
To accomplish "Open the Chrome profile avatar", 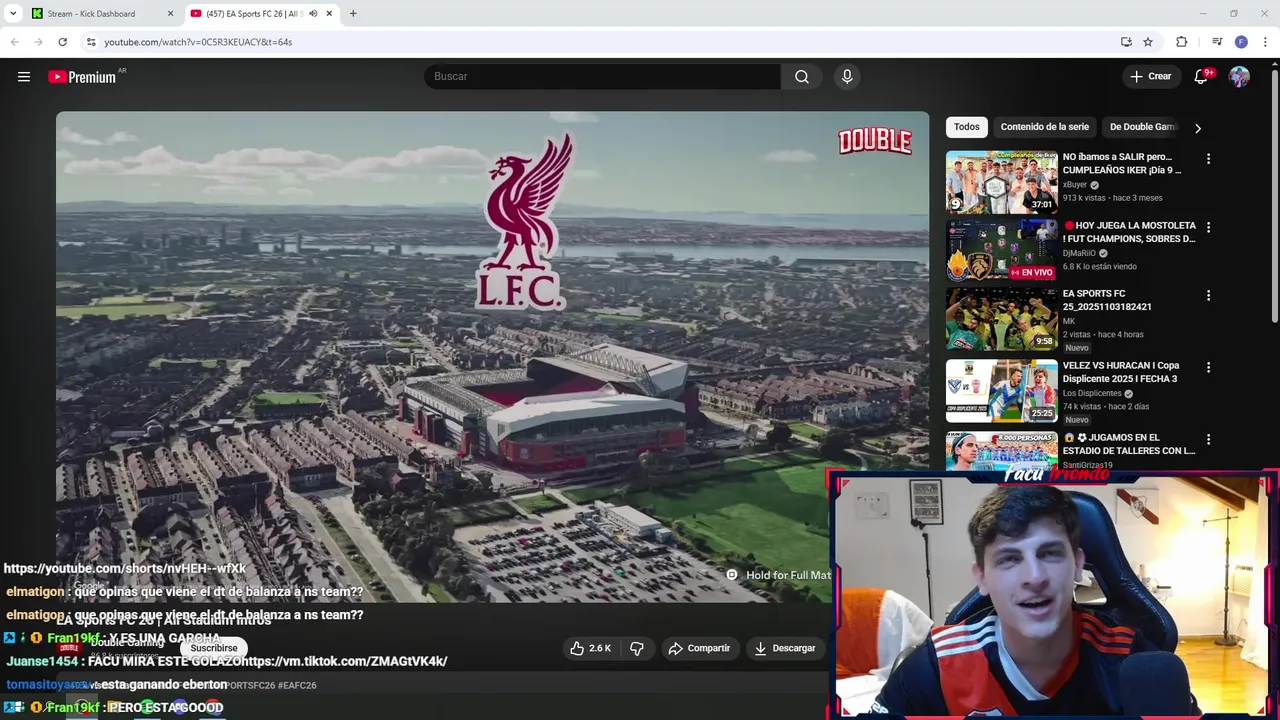I will coord(1241,42).
